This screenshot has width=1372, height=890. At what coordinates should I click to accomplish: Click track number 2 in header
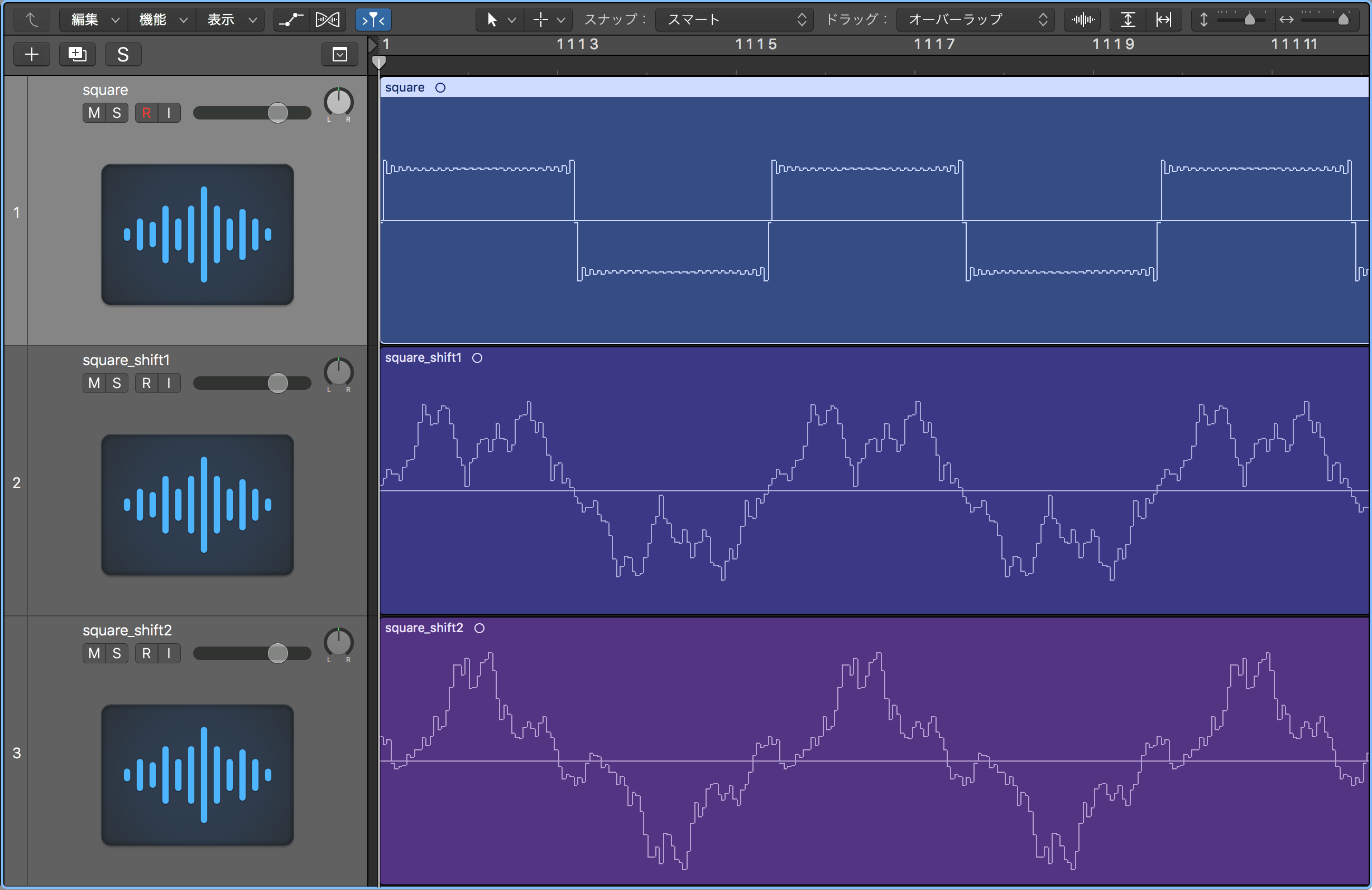(x=16, y=483)
